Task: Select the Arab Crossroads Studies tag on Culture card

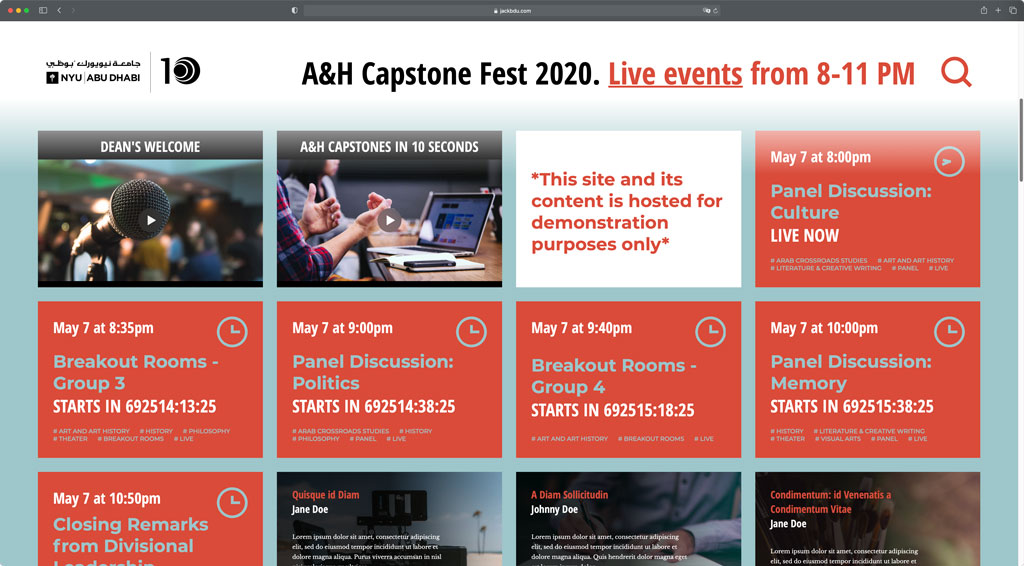Action: tap(819, 260)
